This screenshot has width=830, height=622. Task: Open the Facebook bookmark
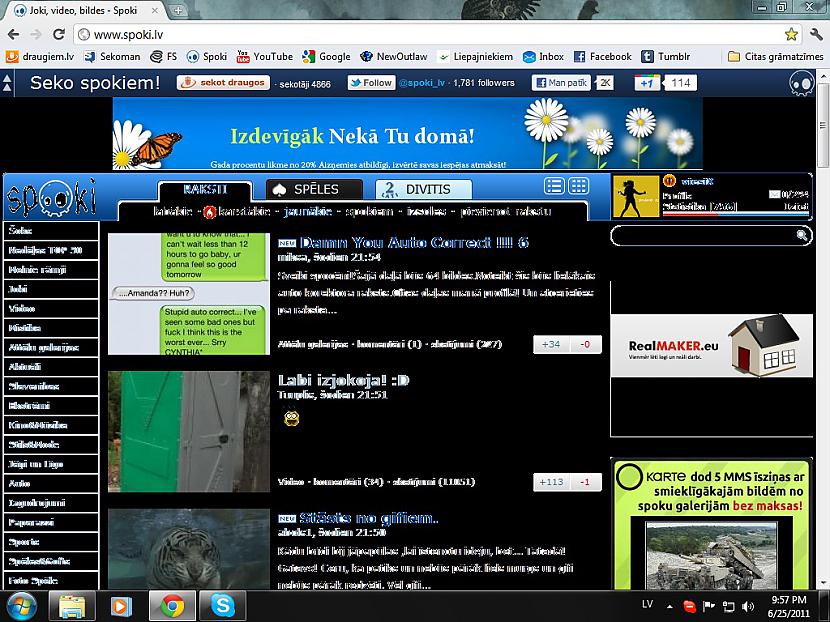(x=602, y=56)
